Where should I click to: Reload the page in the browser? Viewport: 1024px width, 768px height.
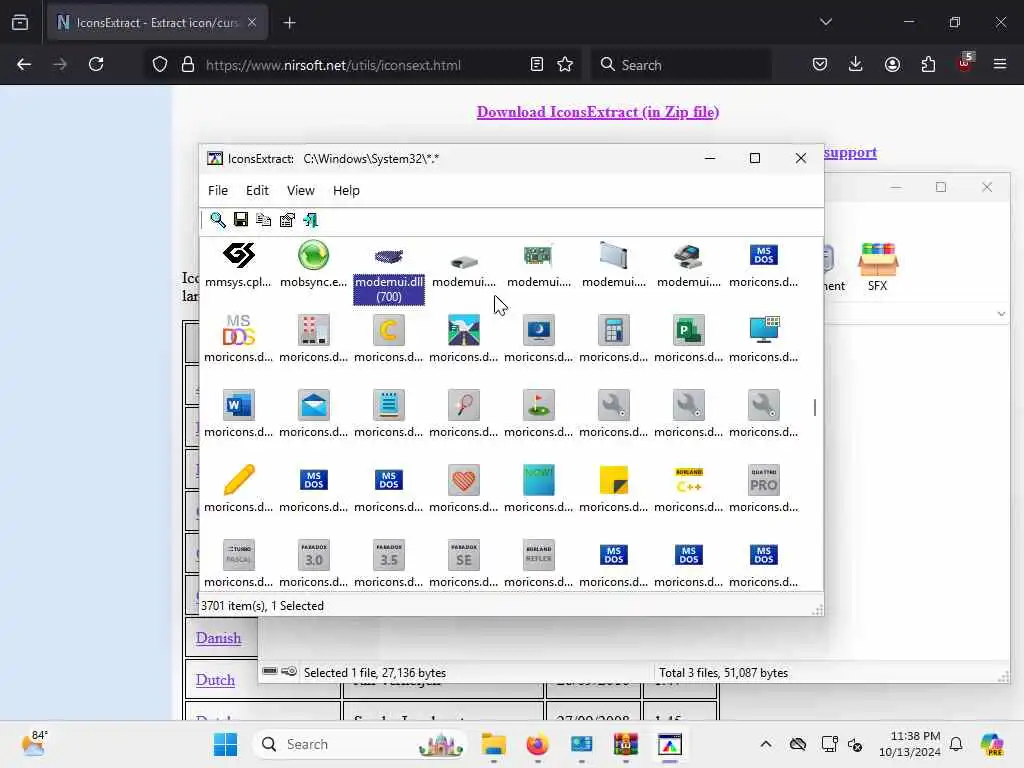(96, 64)
